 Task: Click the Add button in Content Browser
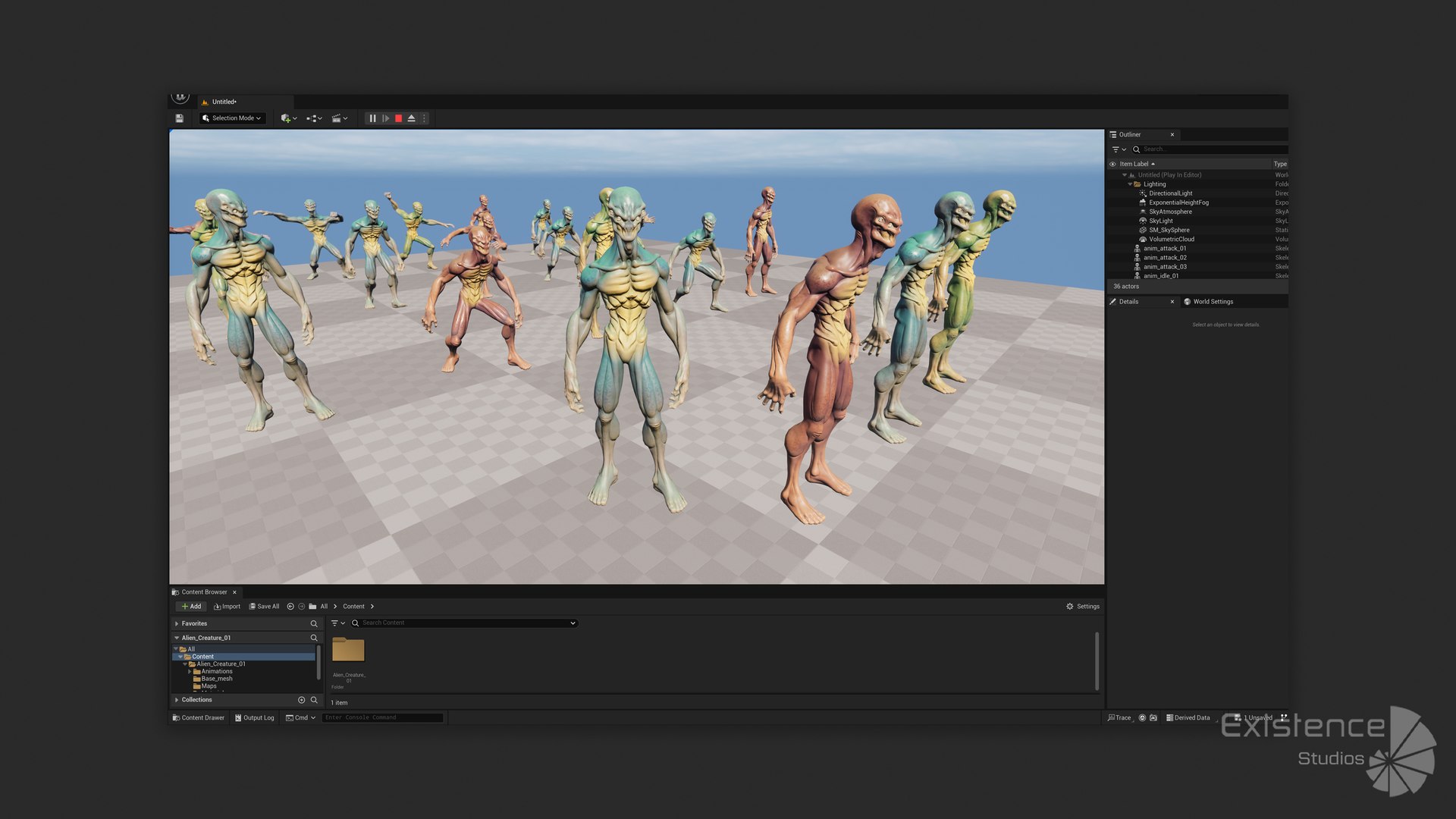191,607
